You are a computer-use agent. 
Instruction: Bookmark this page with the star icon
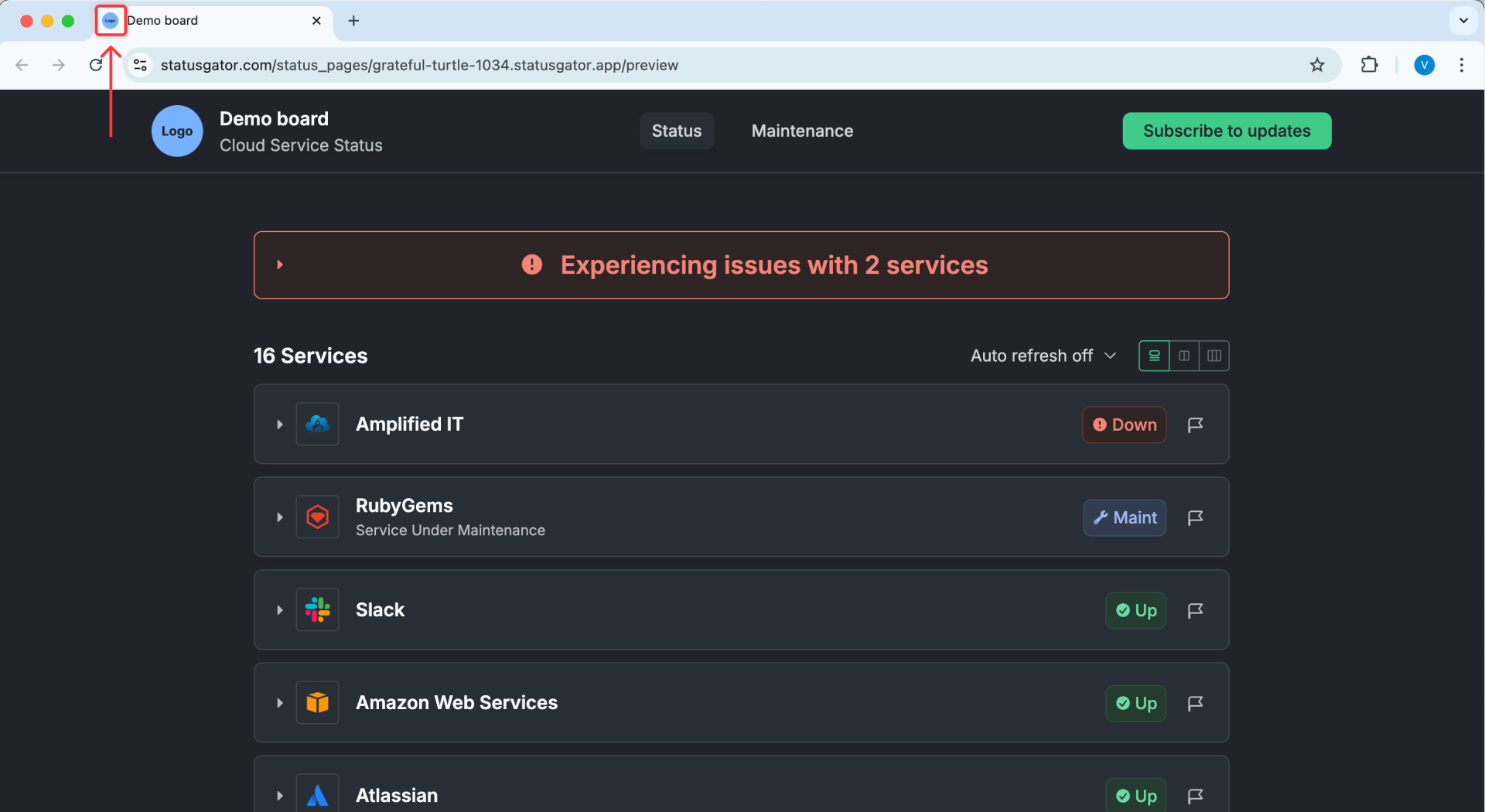click(1317, 65)
